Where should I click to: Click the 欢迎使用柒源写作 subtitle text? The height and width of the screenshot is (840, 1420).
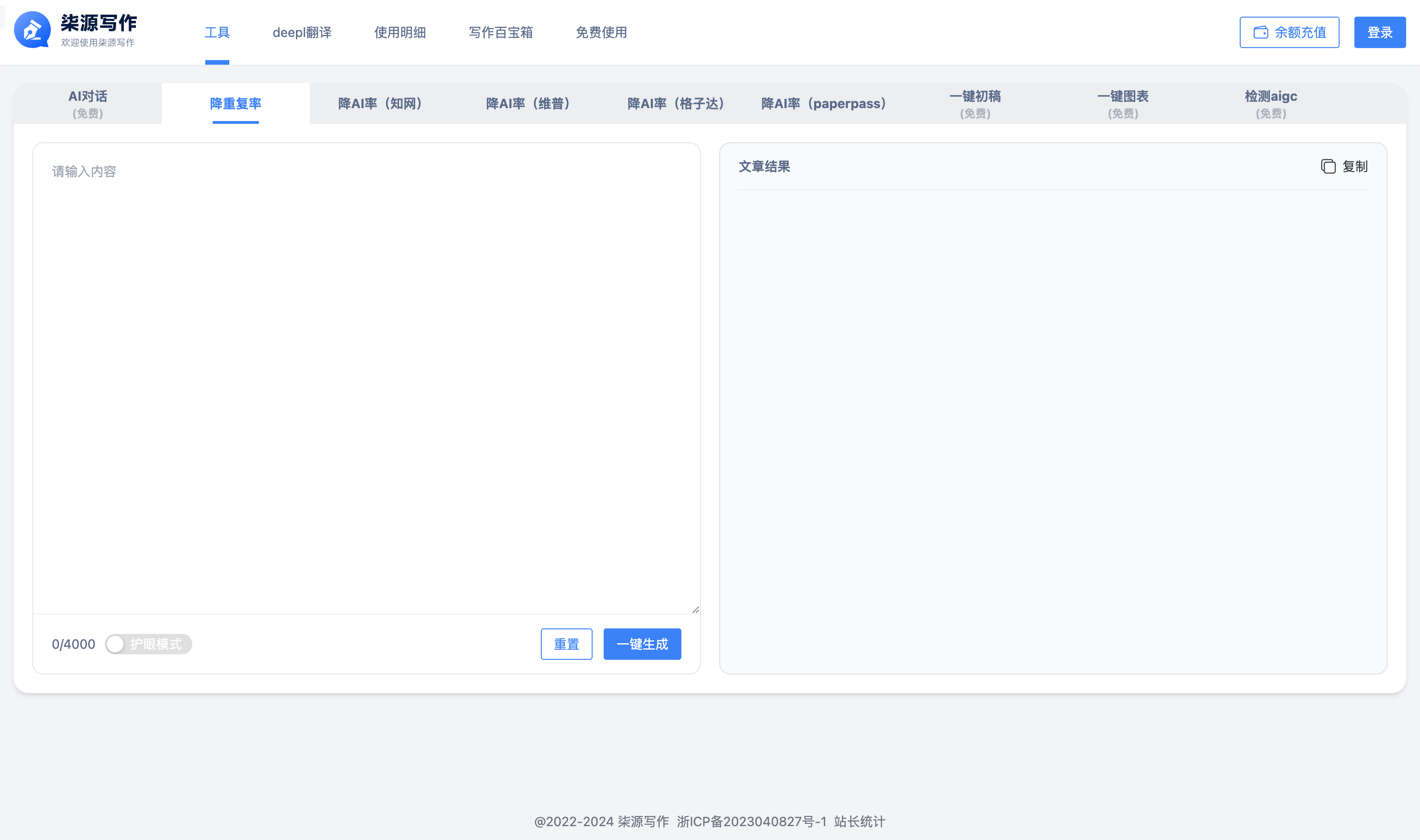click(x=98, y=43)
